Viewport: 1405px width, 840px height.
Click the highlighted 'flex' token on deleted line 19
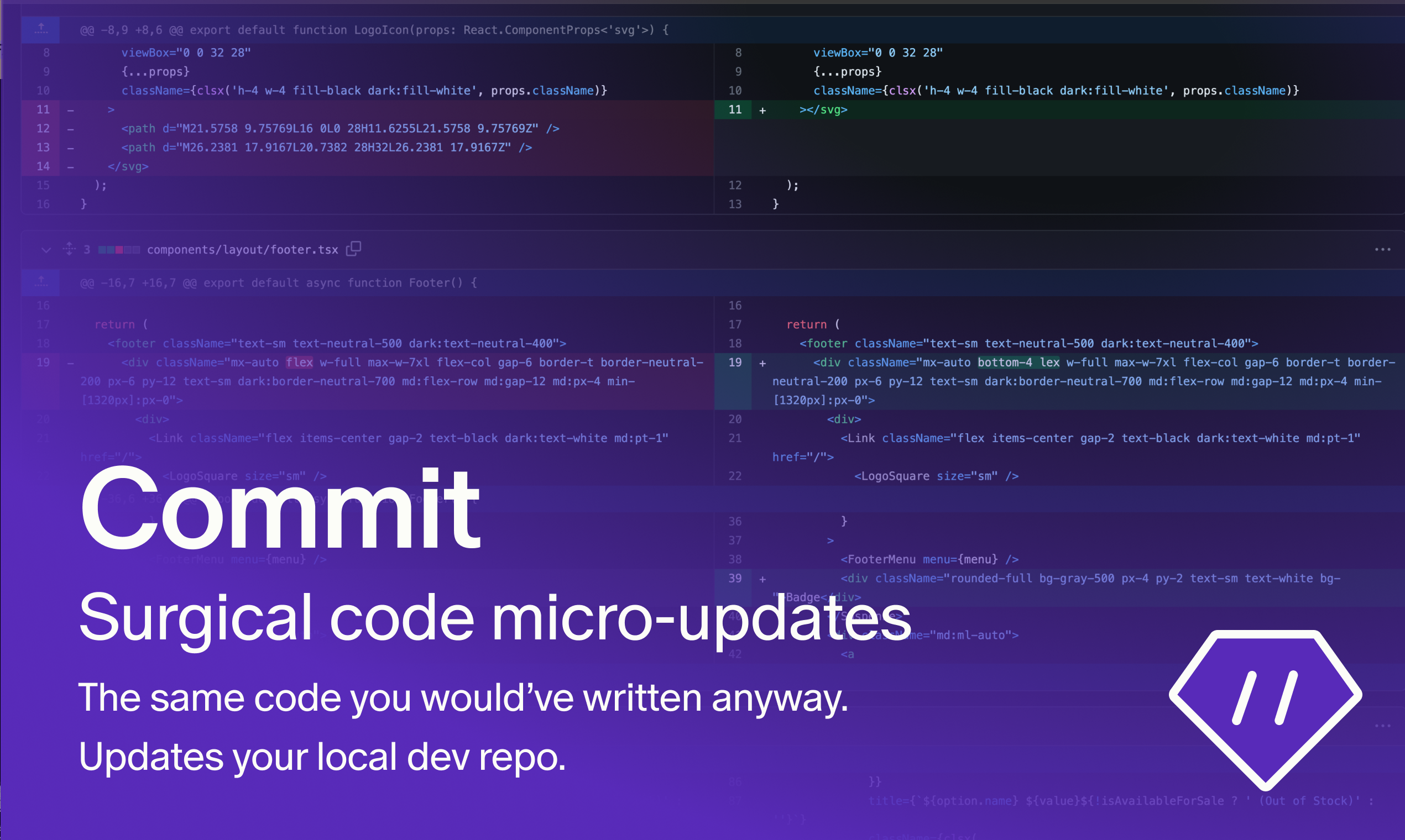[299, 363]
